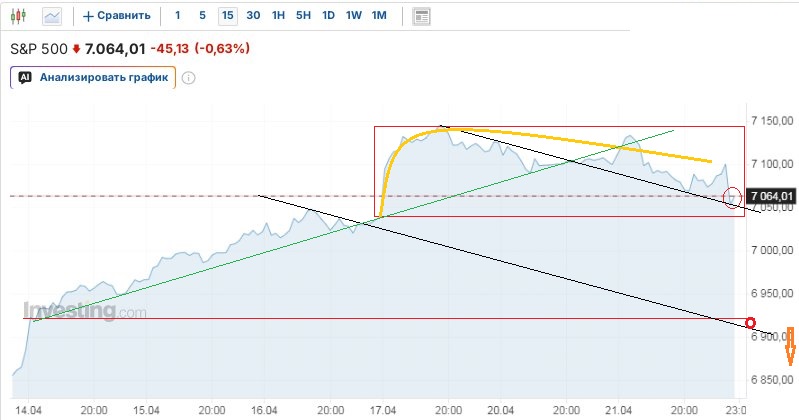Switch to the 30 minute interval
Viewport: 799px width, 420px height.
253,16
